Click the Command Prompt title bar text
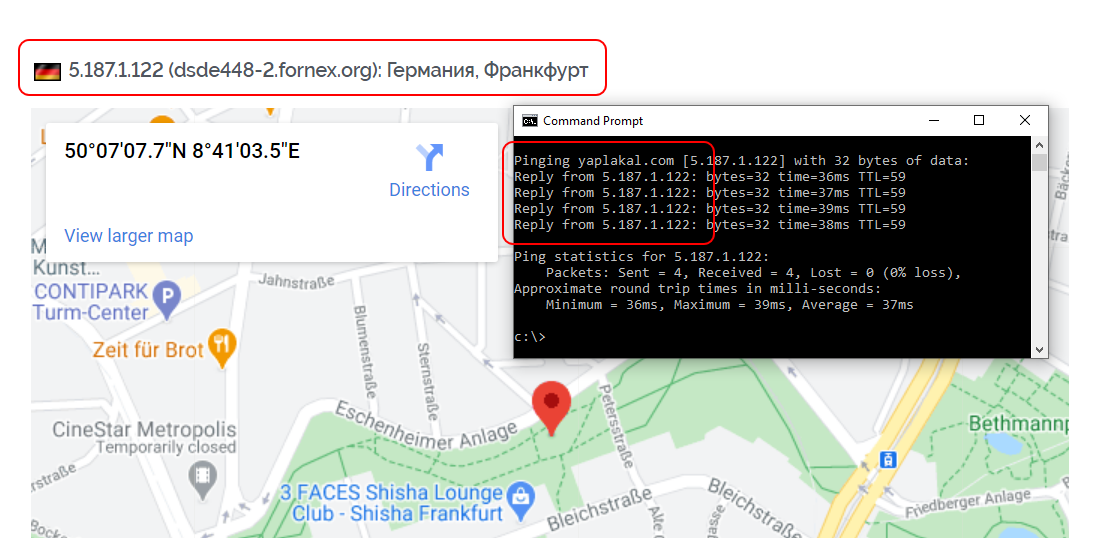The image size is (1105, 538). [593, 121]
